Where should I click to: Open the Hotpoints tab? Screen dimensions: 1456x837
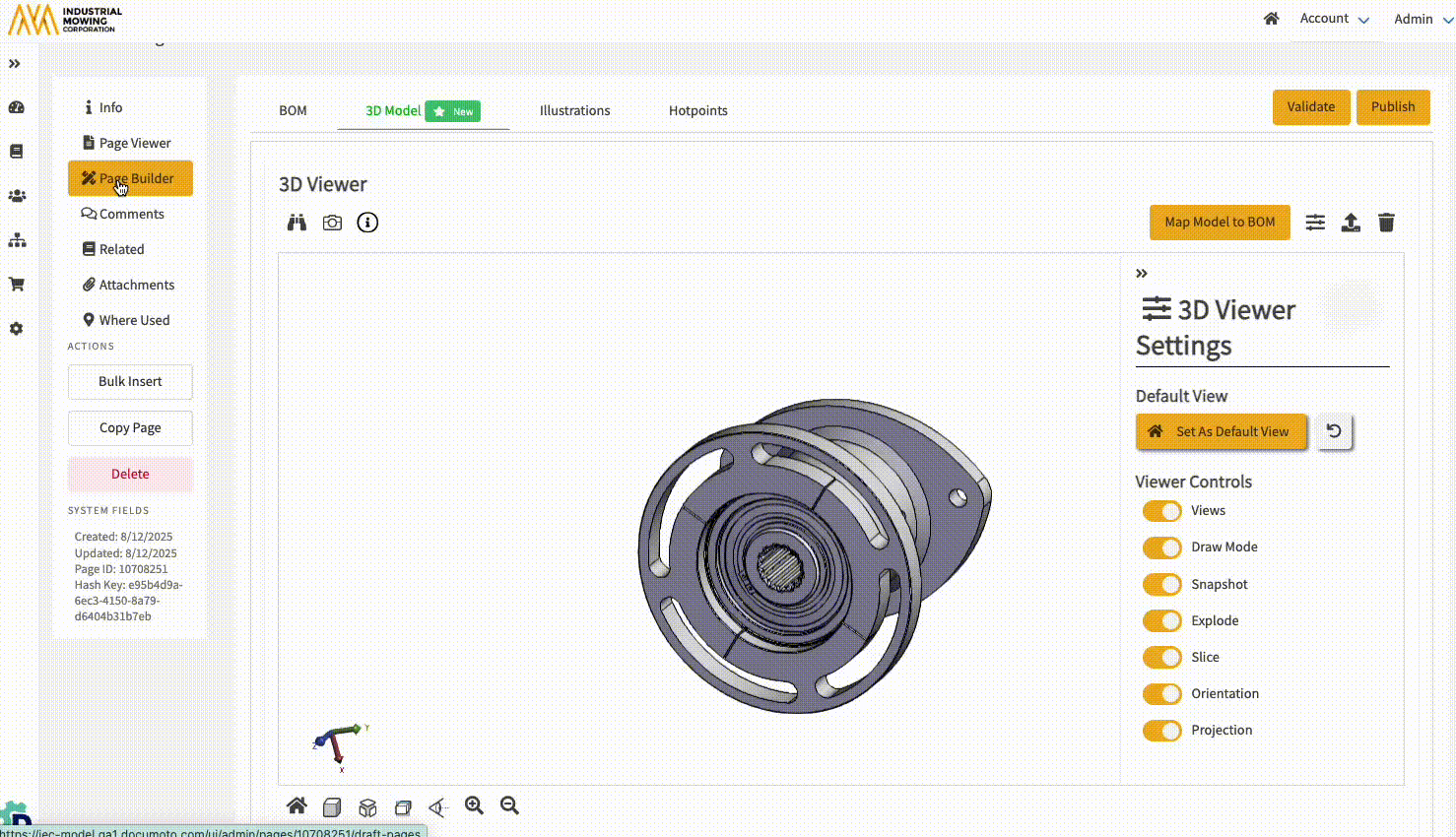pyautogui.click(x=697, y=110)
